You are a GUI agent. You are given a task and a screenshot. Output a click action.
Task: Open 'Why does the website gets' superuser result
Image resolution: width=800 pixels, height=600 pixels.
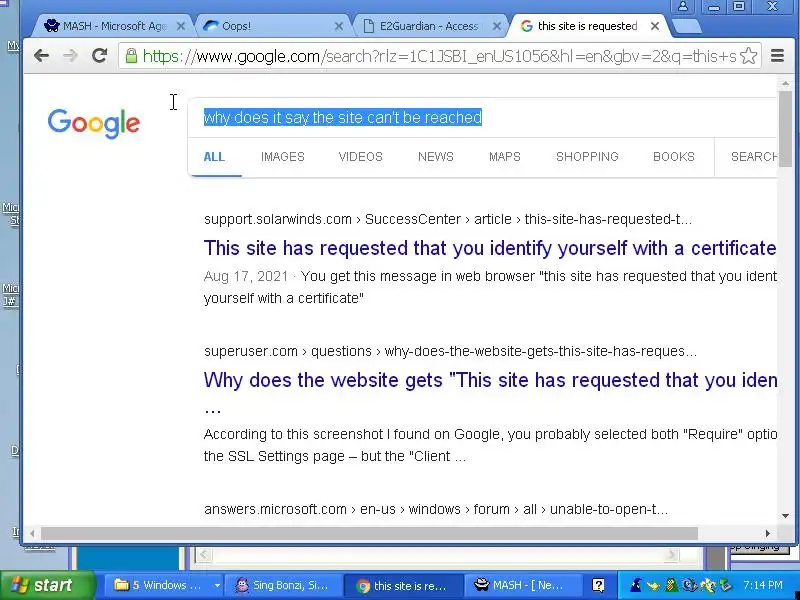490,380
